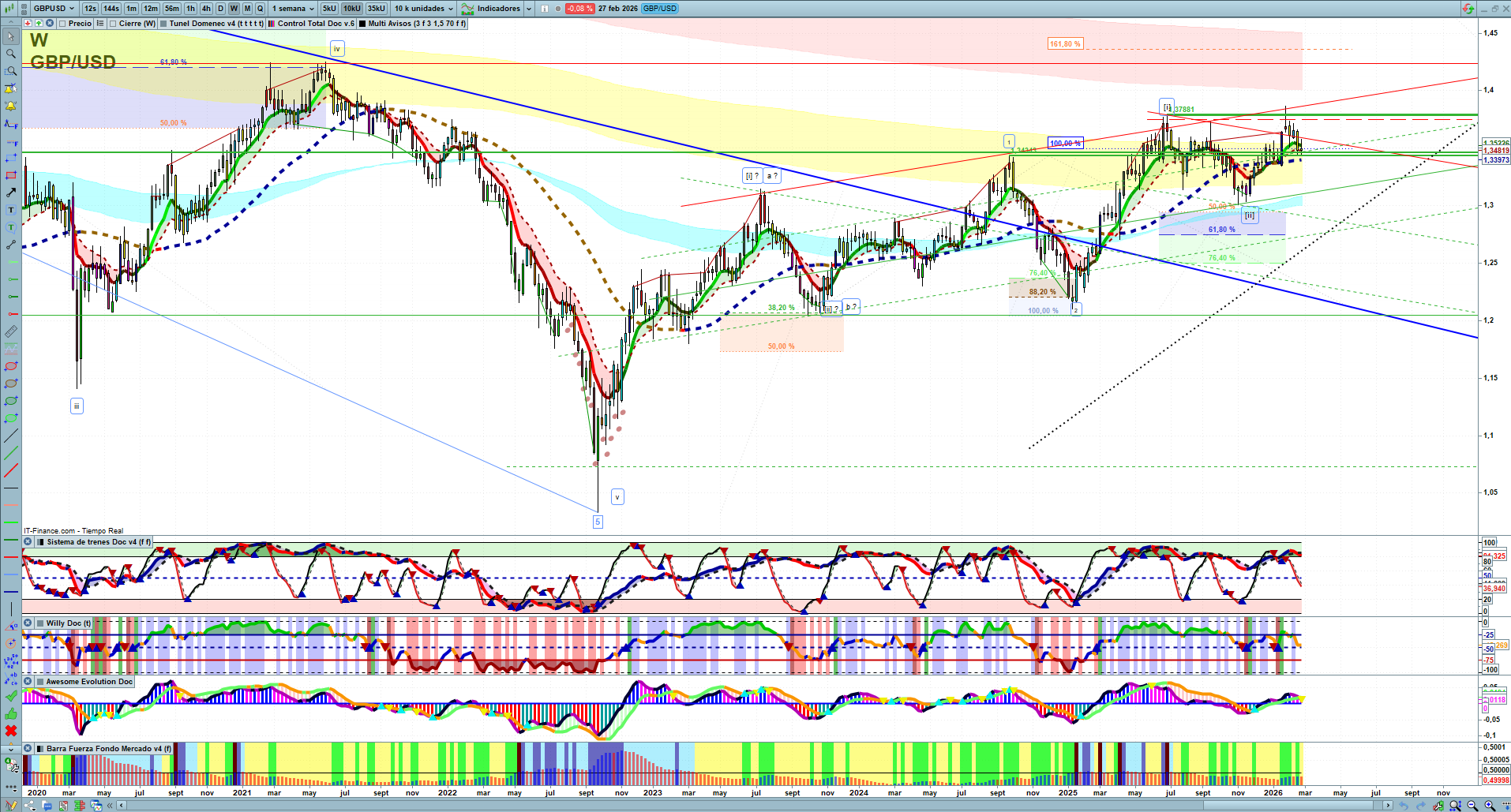Open the Indicadores panel
Screen dimensions: 1511x812
pos(491,9)
